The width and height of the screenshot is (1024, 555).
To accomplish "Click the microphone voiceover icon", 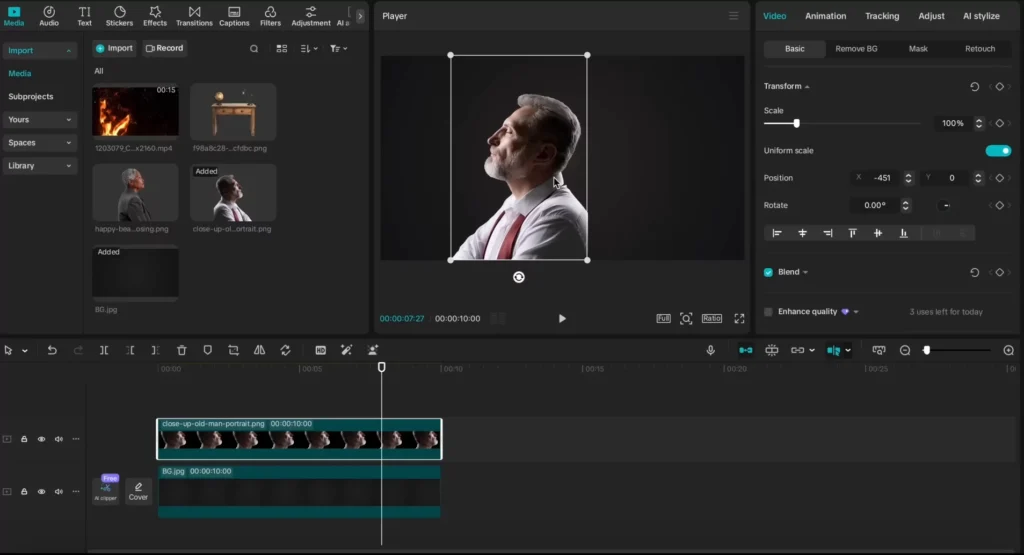I will point(711,351).
